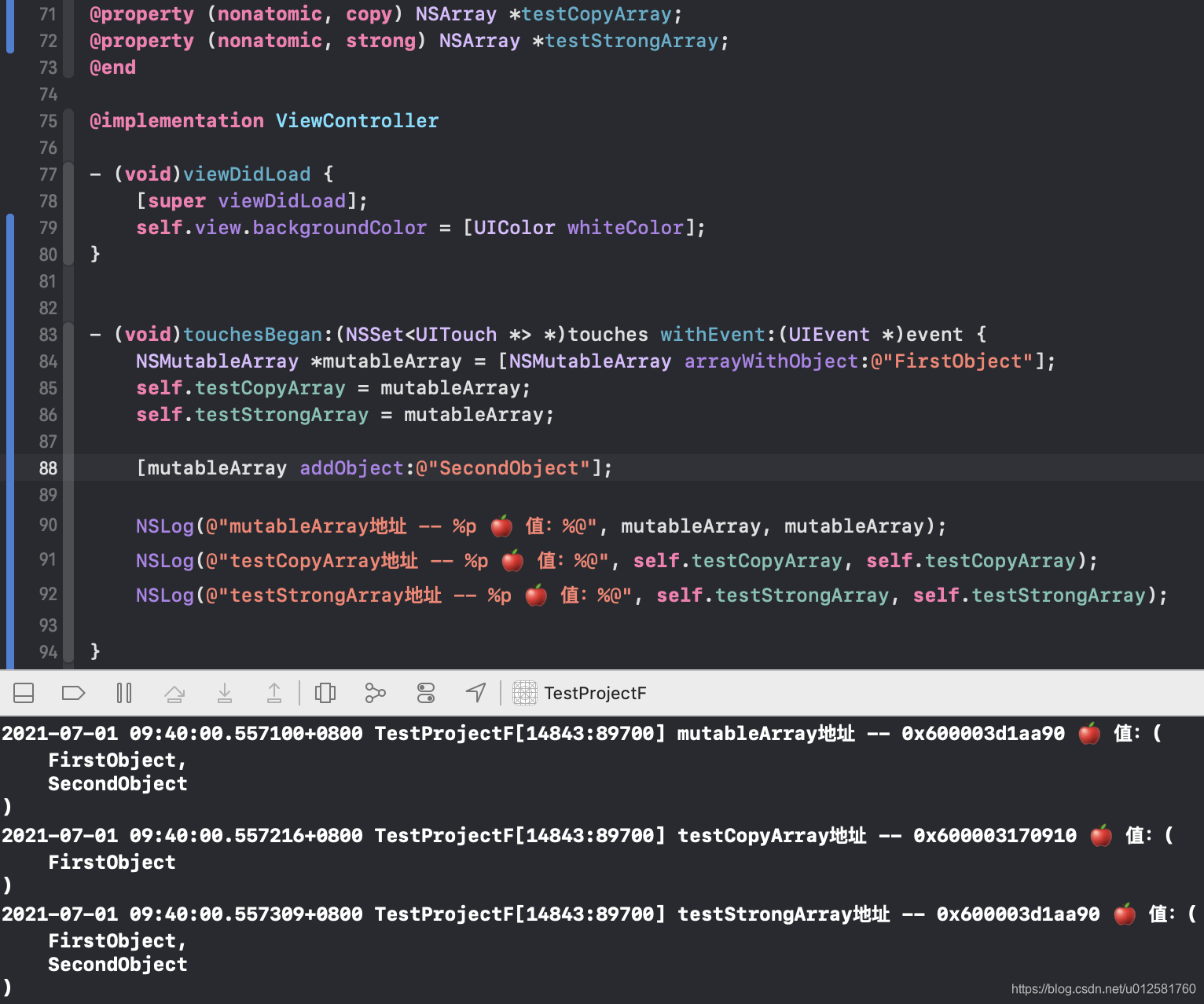Click the @end keyword on line 73
Image resolution: width=1204 pixels, height=1004 pixels.
112,68
